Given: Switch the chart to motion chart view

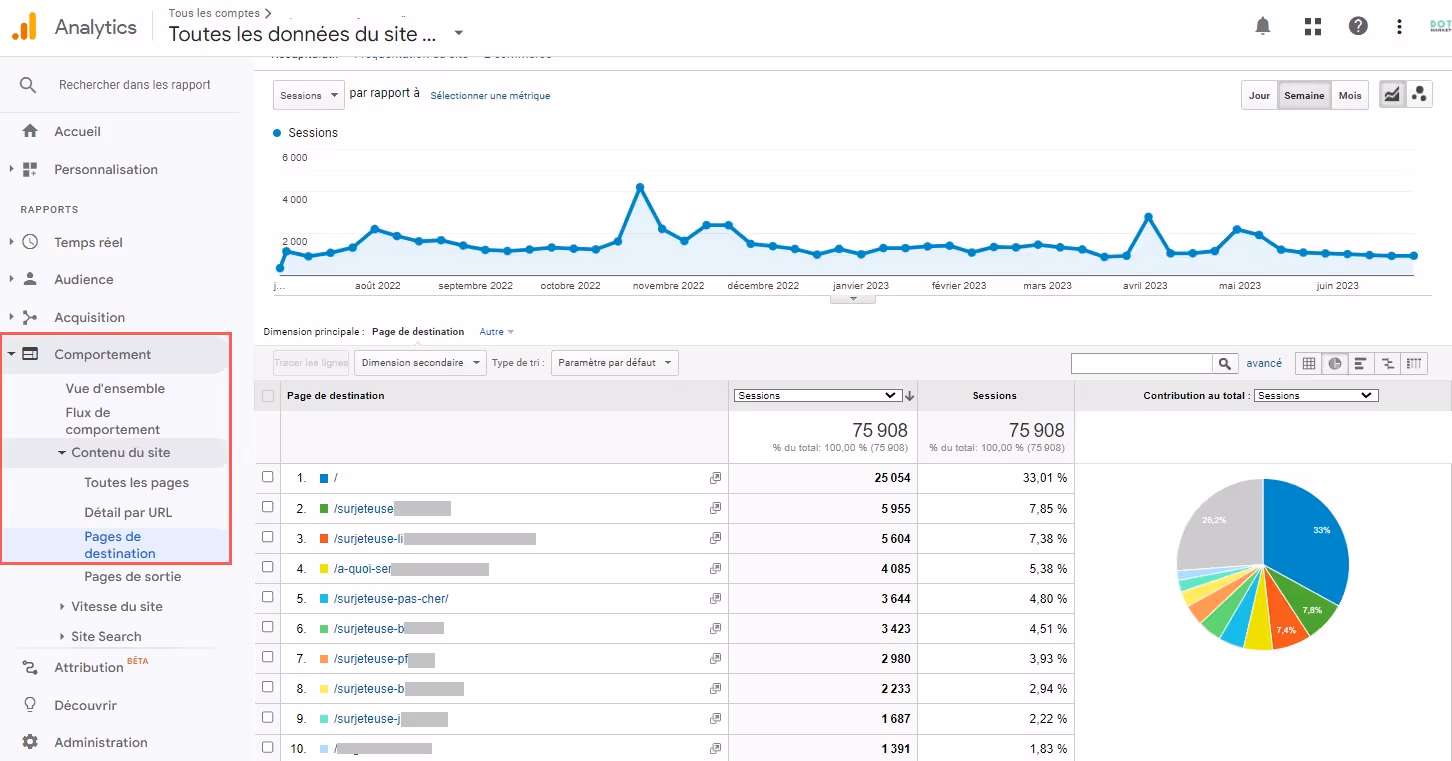Looking at the screenshot, I should click(1419, 93).
